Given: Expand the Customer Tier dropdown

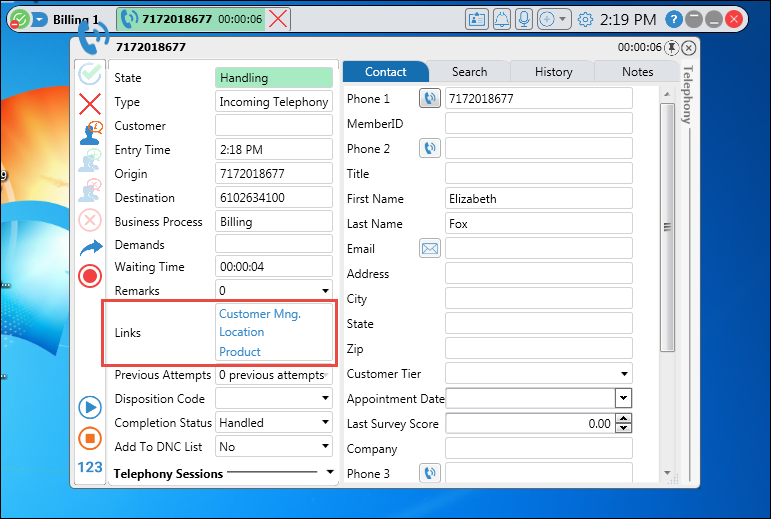Looking at the screenshot, I should click(x=624, y=374).
